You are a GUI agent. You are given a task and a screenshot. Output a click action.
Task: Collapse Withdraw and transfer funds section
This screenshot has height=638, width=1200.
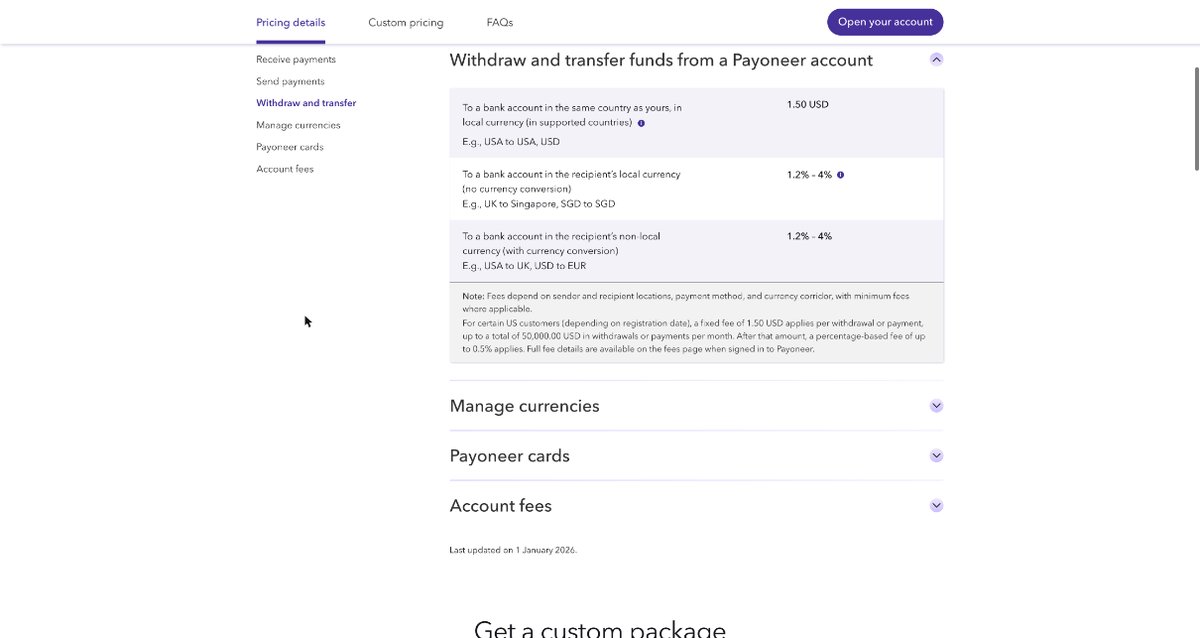tap(936, 59)
